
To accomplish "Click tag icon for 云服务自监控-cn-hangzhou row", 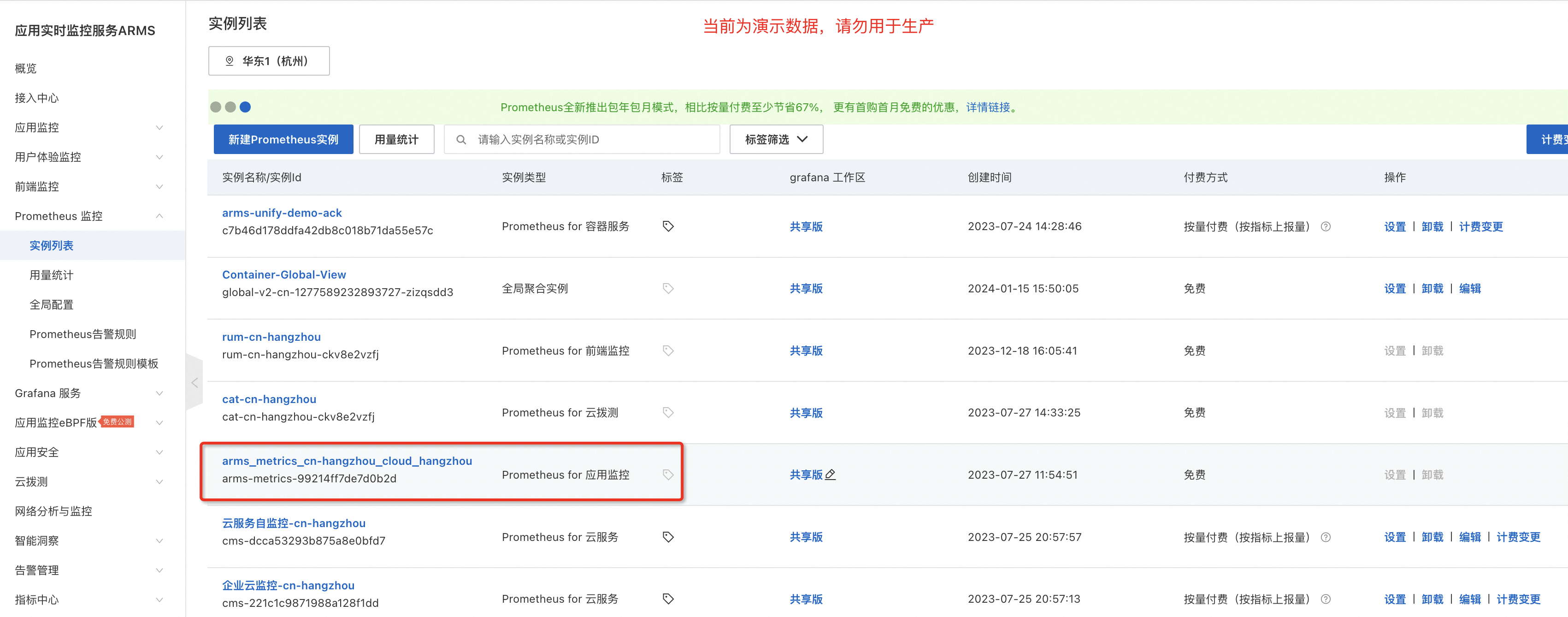I will (668, 537).
